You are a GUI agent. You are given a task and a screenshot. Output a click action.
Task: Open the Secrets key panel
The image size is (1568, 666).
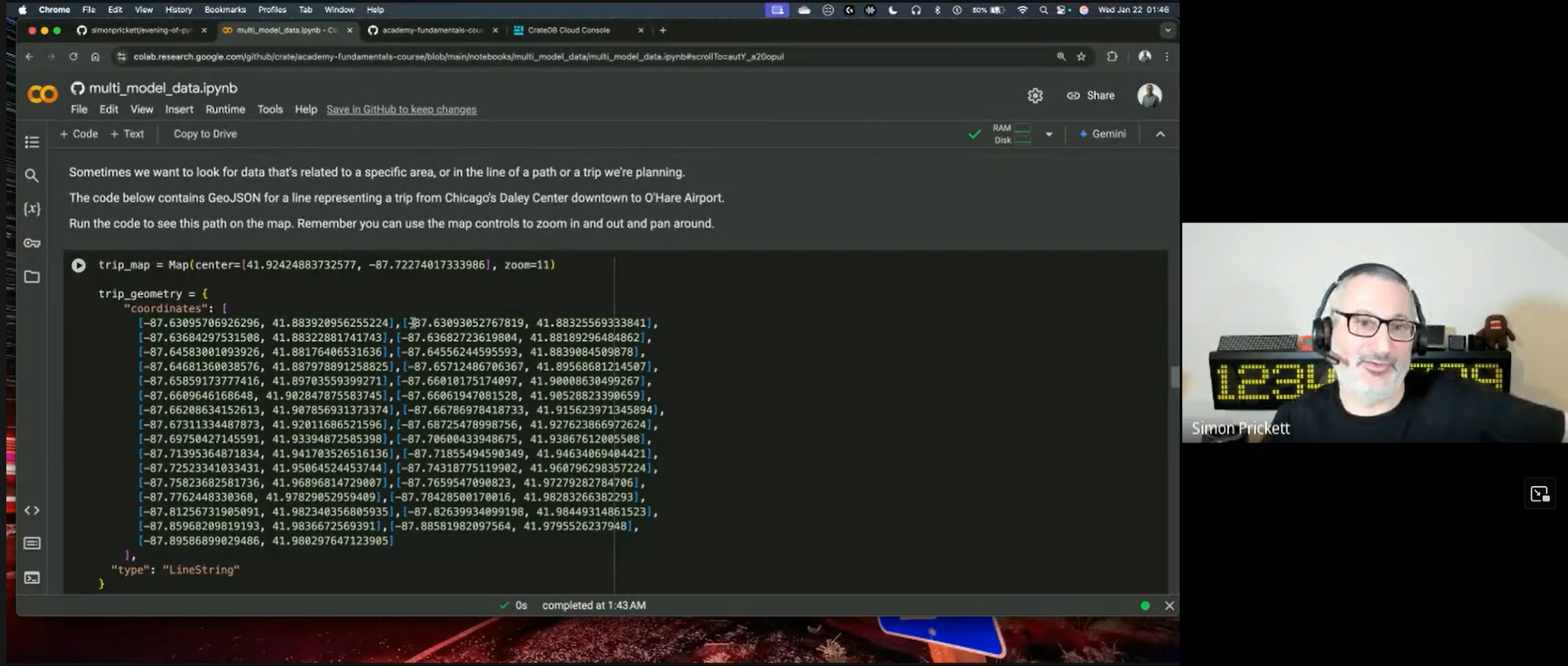(x=32, y=243)
